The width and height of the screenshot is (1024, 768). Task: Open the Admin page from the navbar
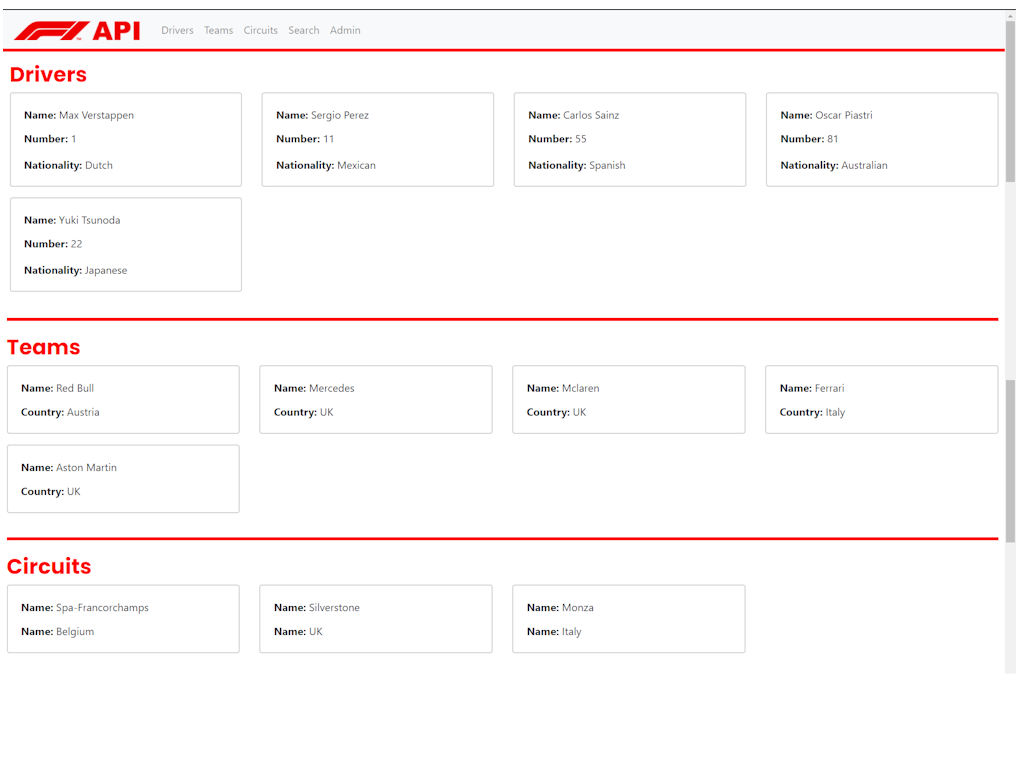click(x=345, y=31)
